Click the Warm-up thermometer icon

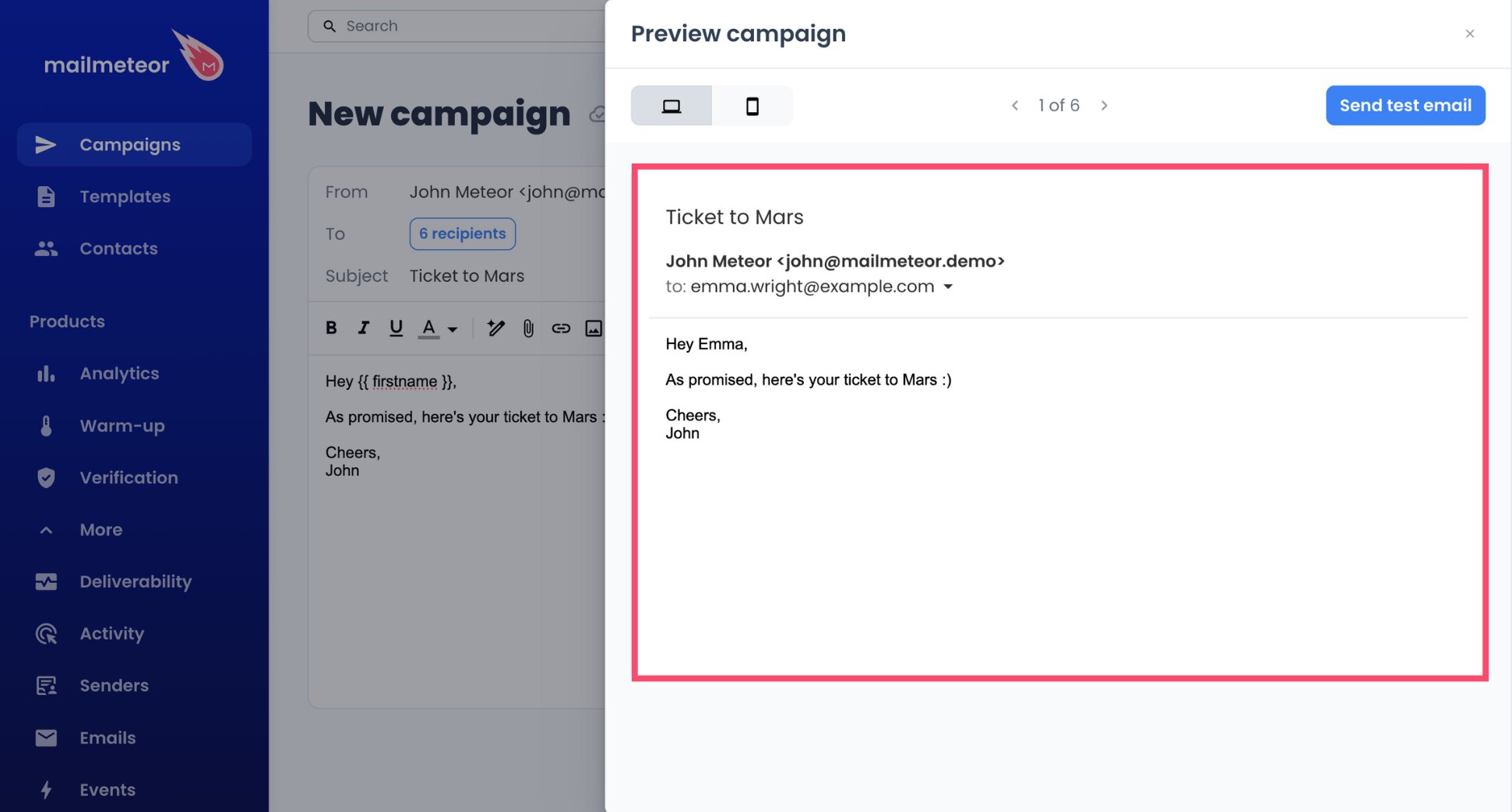click(46, 426)
